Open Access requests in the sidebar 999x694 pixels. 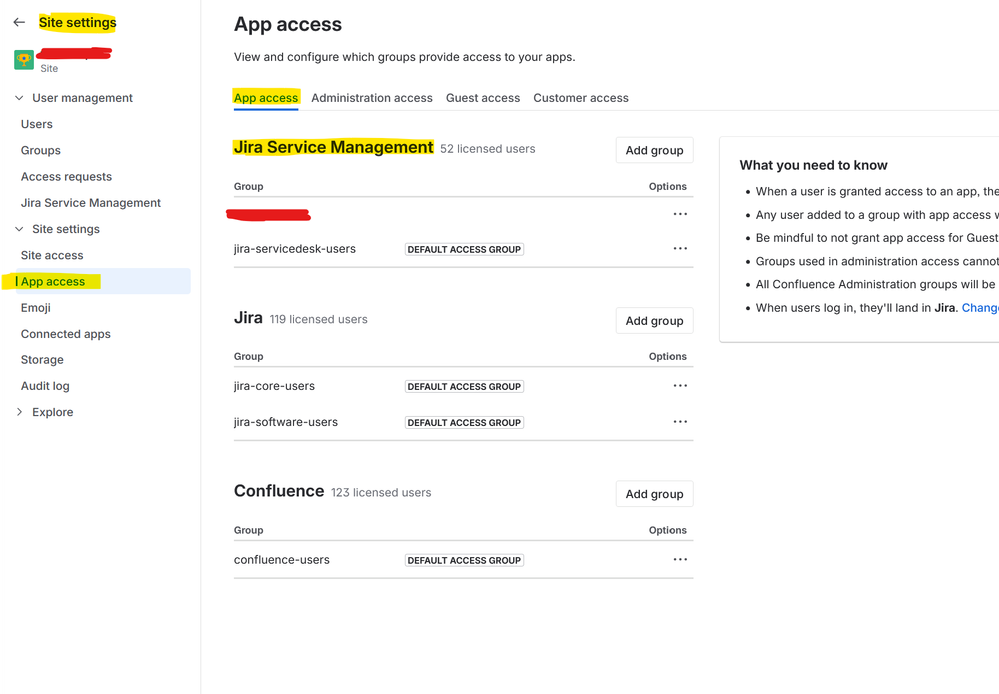point(66,177)
